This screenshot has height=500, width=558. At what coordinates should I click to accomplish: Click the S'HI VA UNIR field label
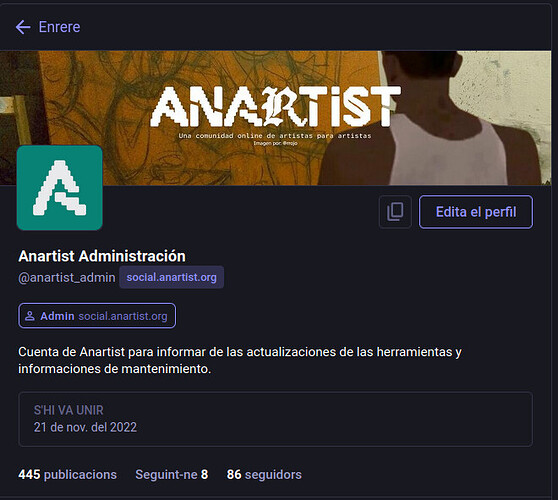69,410
